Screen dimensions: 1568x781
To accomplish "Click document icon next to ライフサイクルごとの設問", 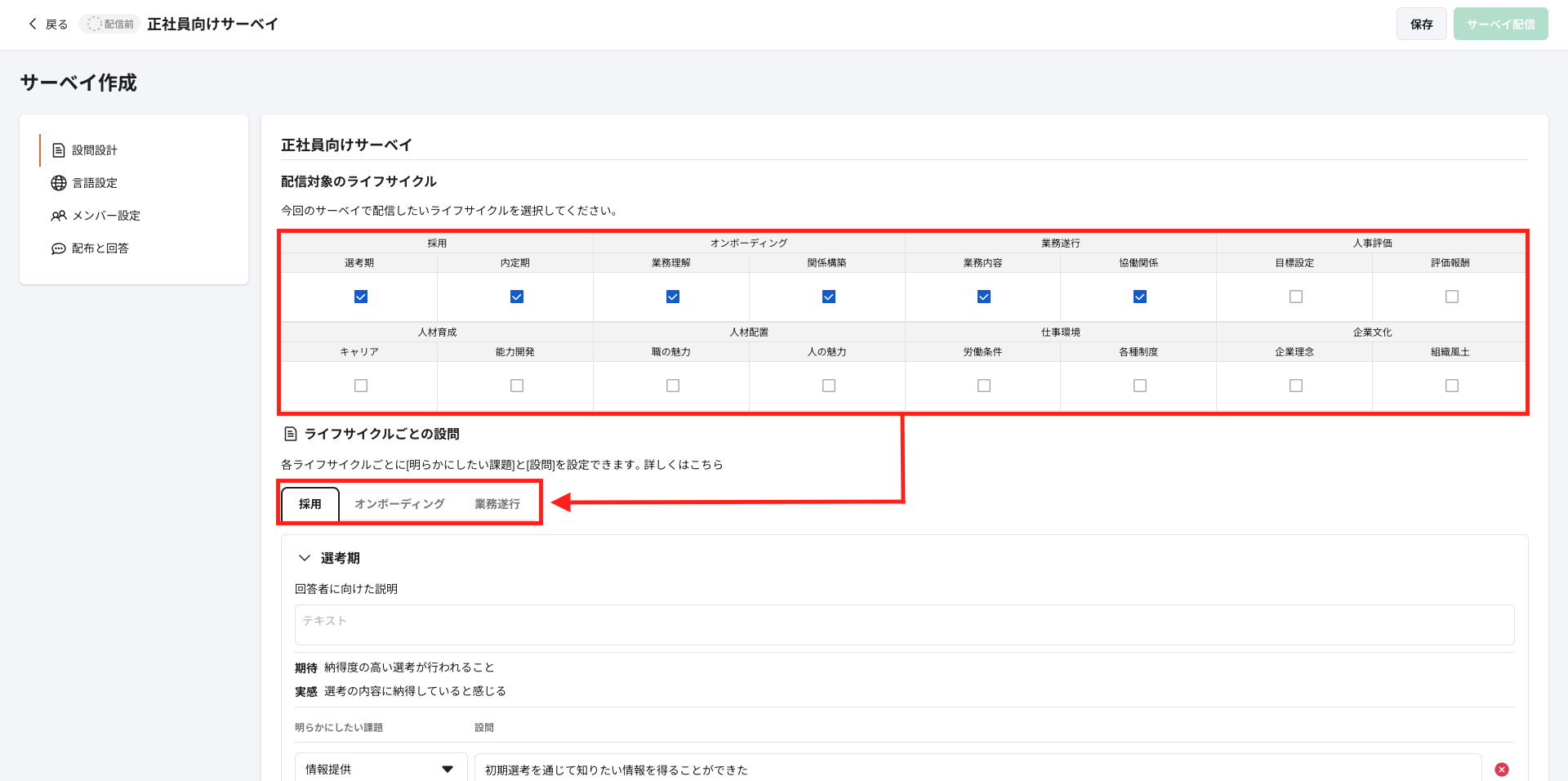I will (290, 434).
